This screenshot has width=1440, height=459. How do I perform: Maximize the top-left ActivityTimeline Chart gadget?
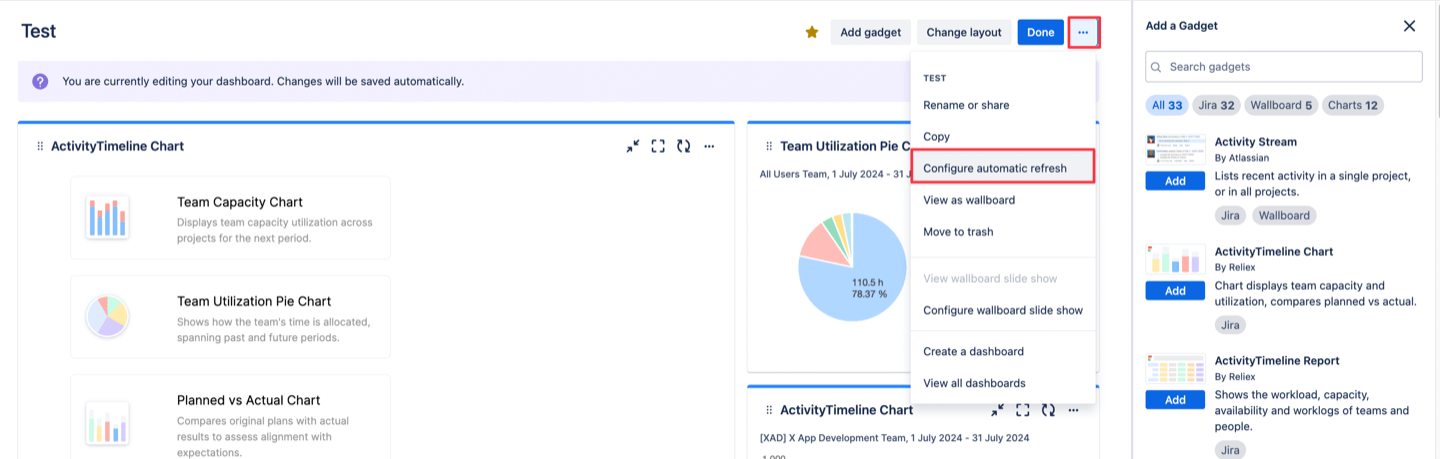(x=658, y=146)
